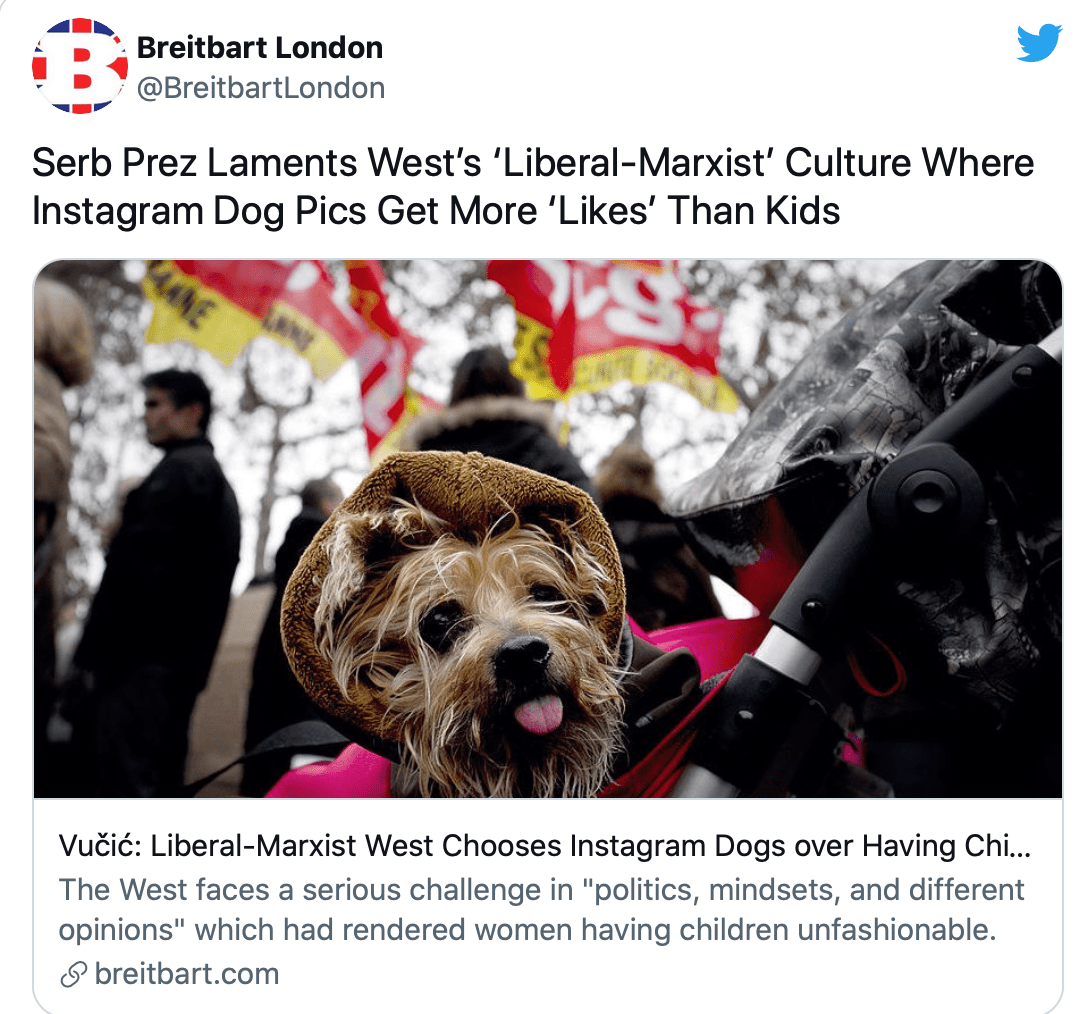This screenshot has width=1088, height=1014.
Task: Click the chain link icon beside breitbart.com
Action: 73,974
